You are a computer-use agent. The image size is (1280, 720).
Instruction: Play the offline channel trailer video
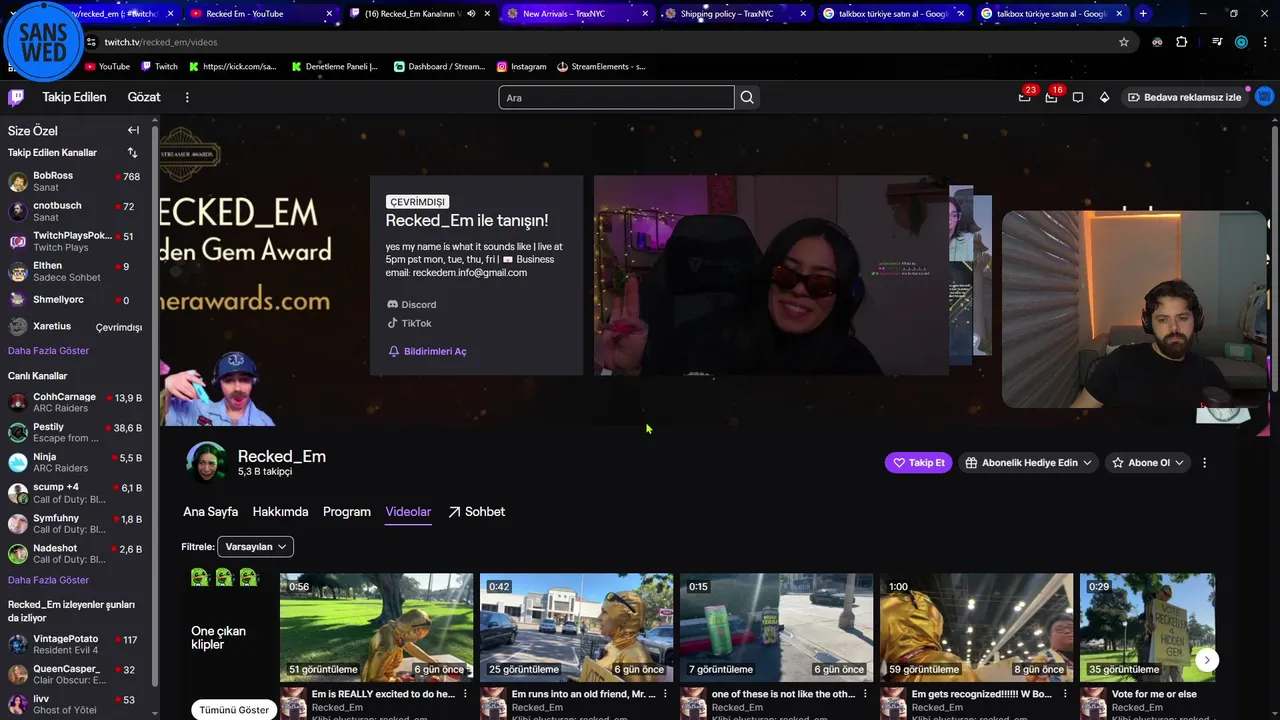coord(771,275)
